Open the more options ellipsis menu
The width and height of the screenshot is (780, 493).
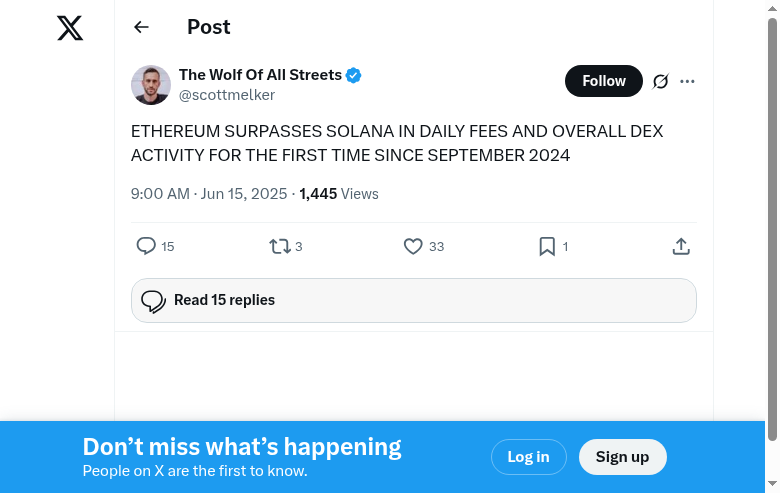point(687,81)
